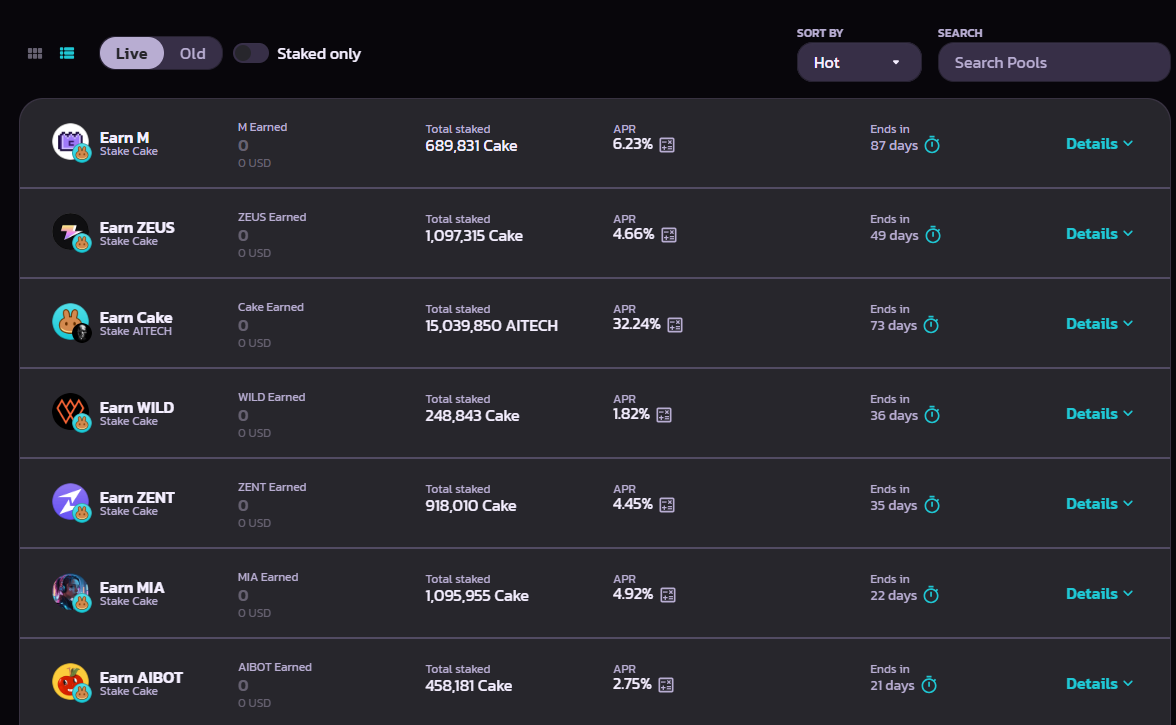Viewport: 1176px width, 725px height.
Task: Open APR calculator for Earn Cake pool
Action: click(x=675, y=325)
